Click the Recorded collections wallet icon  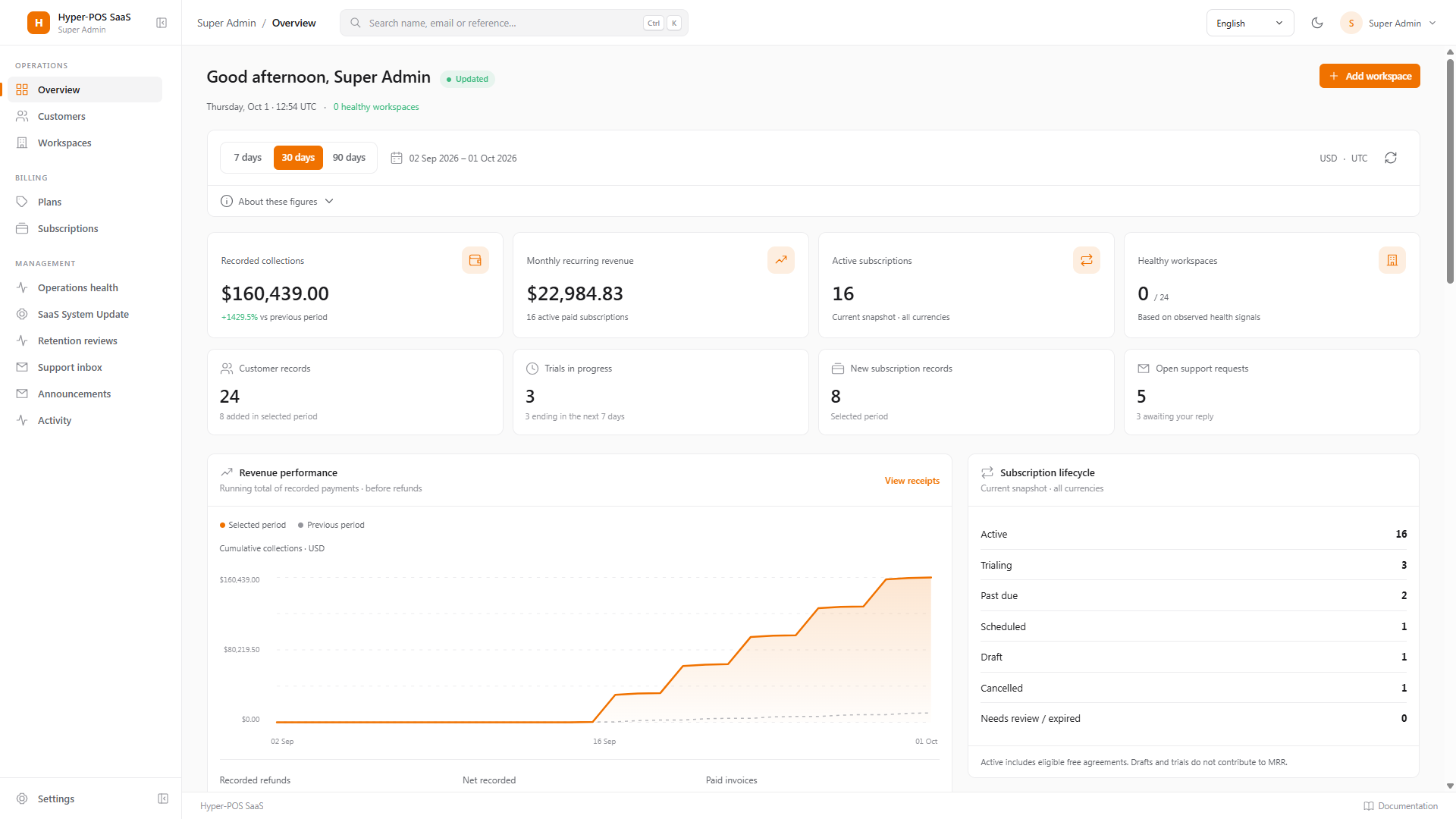[475, 260]
